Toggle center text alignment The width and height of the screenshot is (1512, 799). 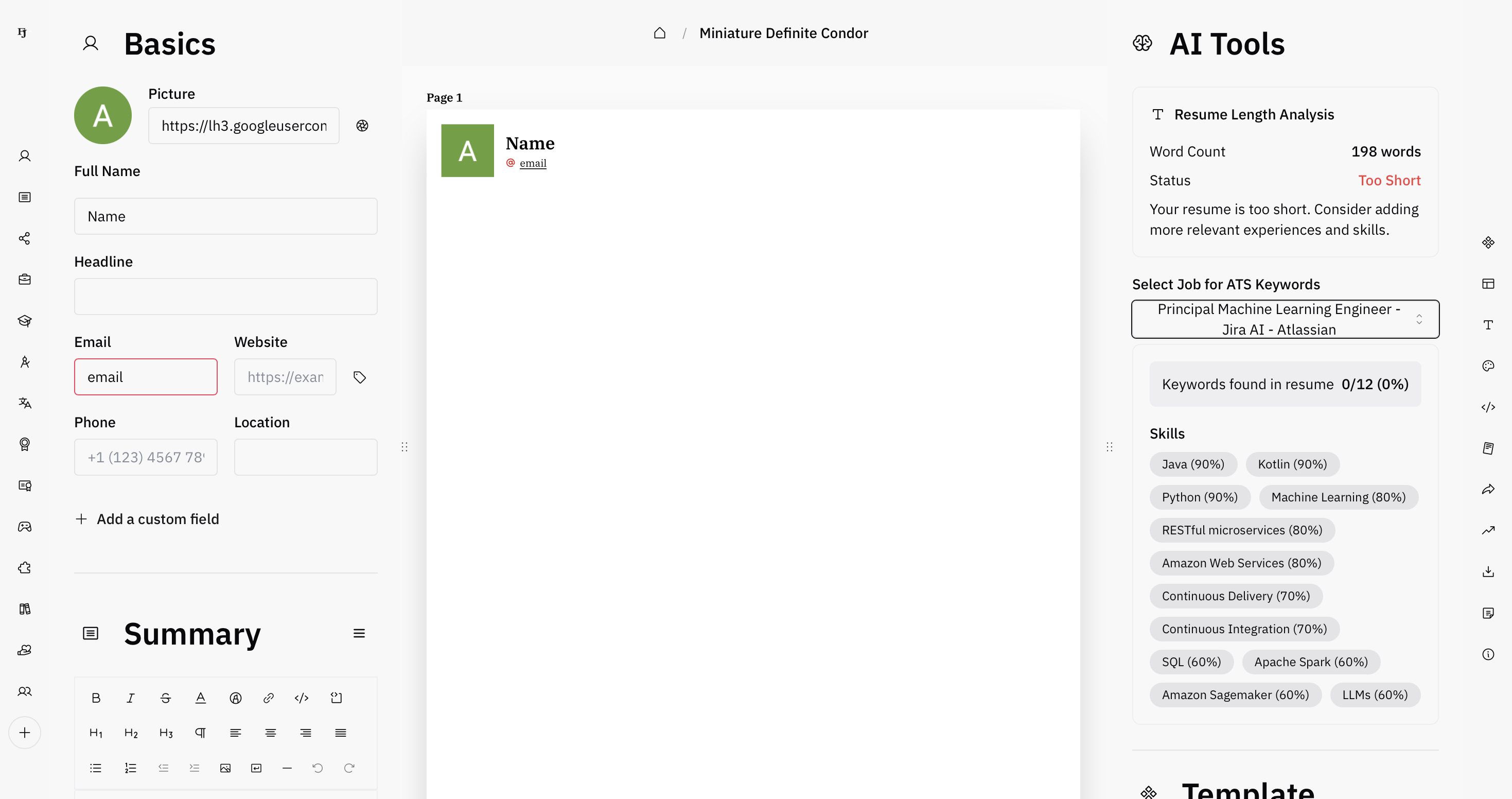(x=271, y=733)
